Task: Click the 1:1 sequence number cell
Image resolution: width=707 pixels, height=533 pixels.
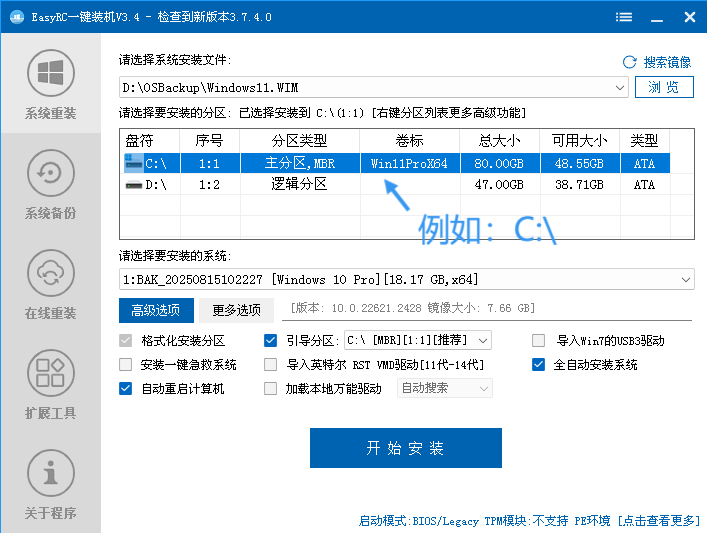Action: [209, 163]
